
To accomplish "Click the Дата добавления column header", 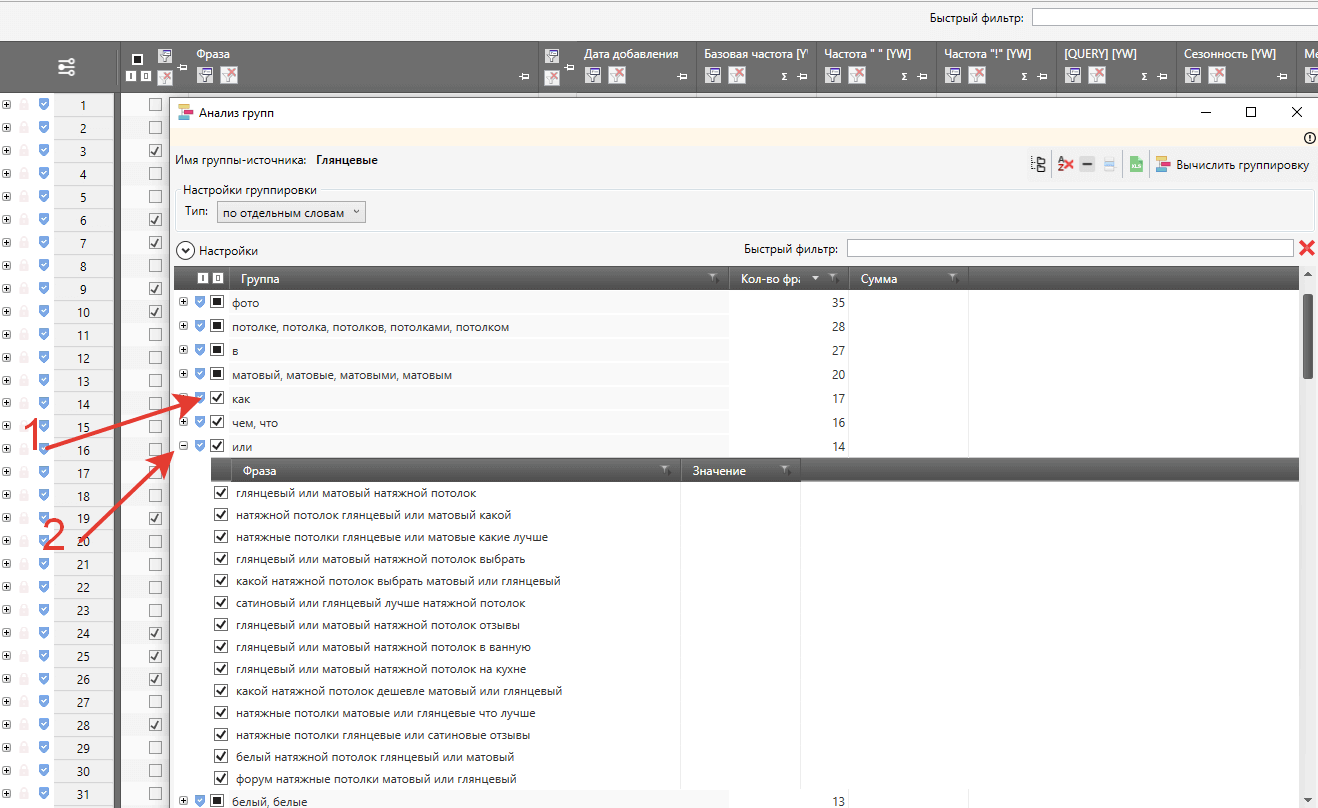I will [x=631, y=54].
